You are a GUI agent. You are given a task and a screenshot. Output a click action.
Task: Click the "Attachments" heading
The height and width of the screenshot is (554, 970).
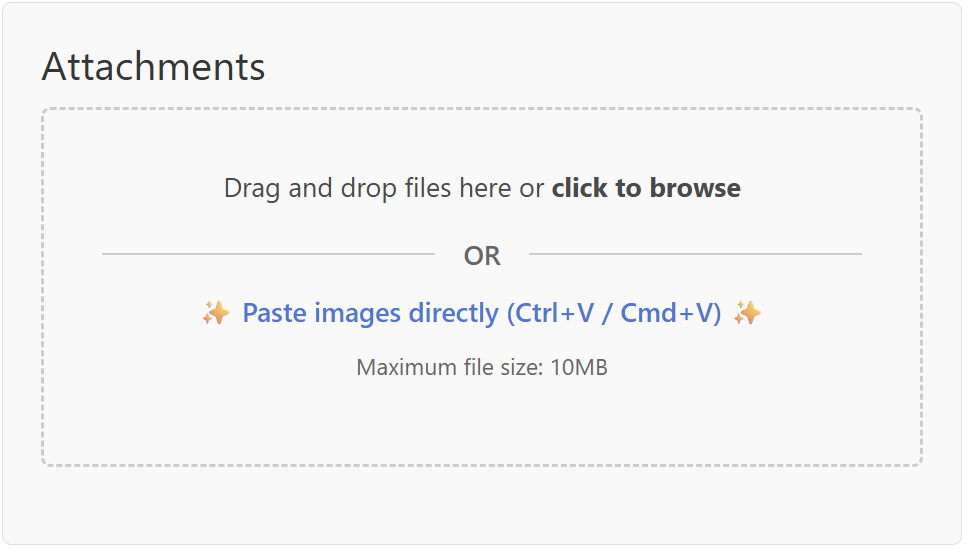(x=153, y=67)
